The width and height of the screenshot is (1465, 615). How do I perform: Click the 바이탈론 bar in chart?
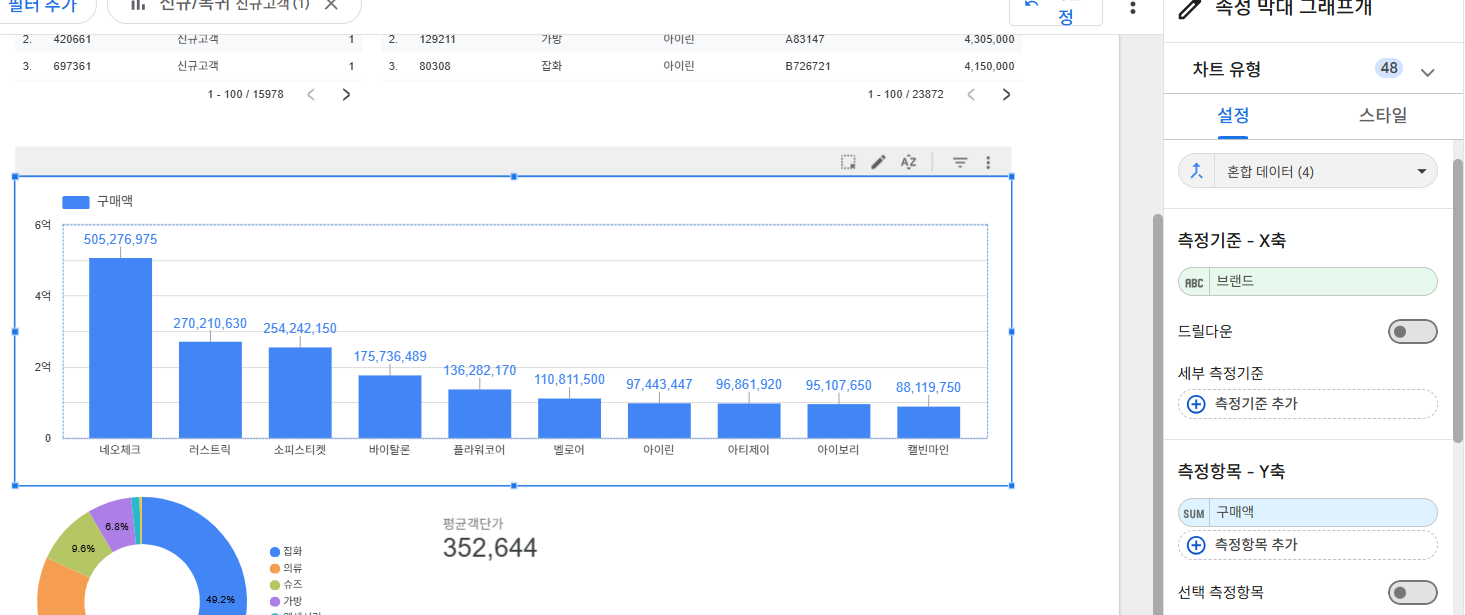click(x=390, y=407)
